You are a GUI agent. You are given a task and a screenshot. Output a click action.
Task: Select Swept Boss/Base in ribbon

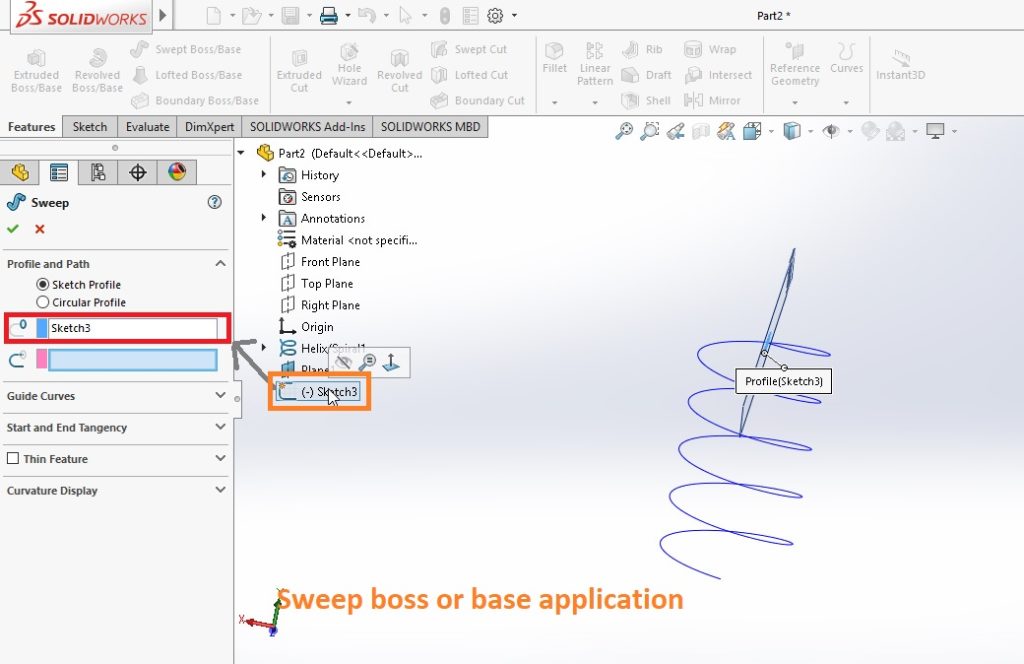point(185,49)
